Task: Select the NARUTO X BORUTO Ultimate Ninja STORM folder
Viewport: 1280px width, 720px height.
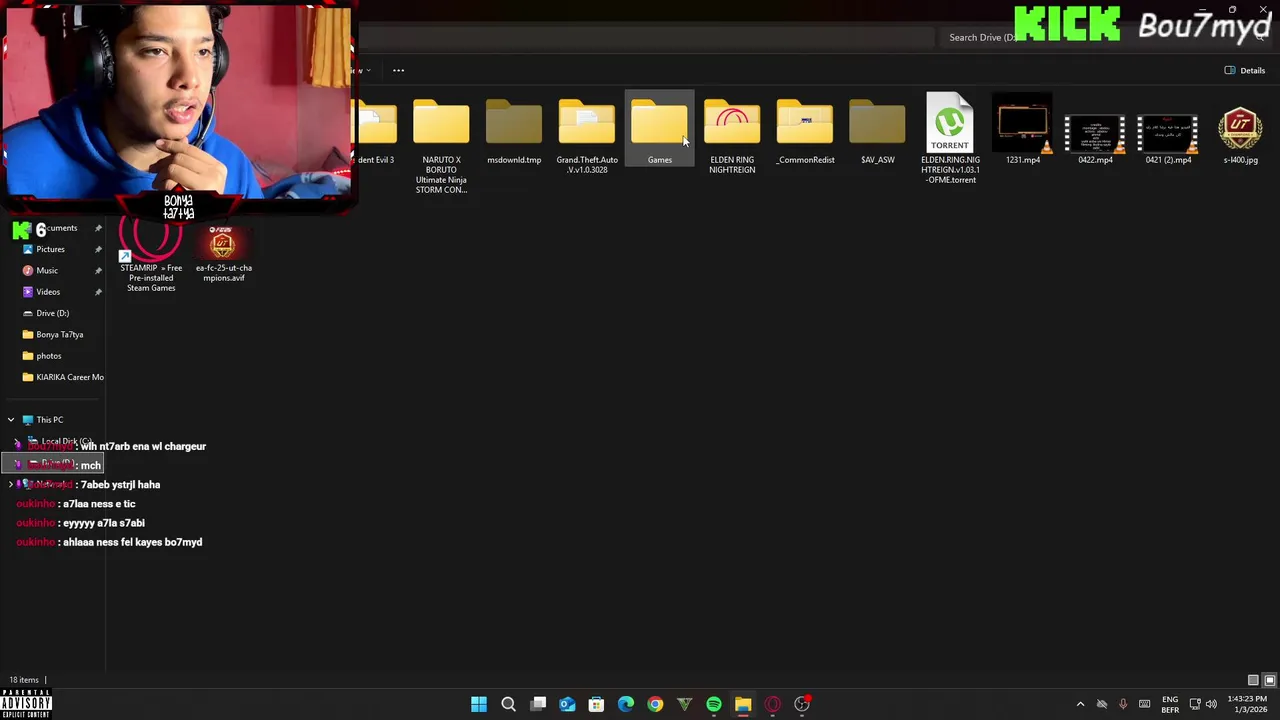Action: 441,147
